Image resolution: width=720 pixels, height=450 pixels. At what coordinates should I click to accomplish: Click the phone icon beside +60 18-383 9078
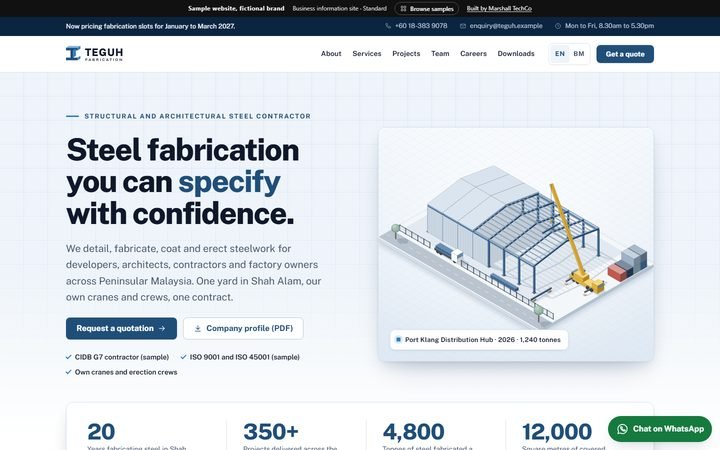tap(388, 26)
